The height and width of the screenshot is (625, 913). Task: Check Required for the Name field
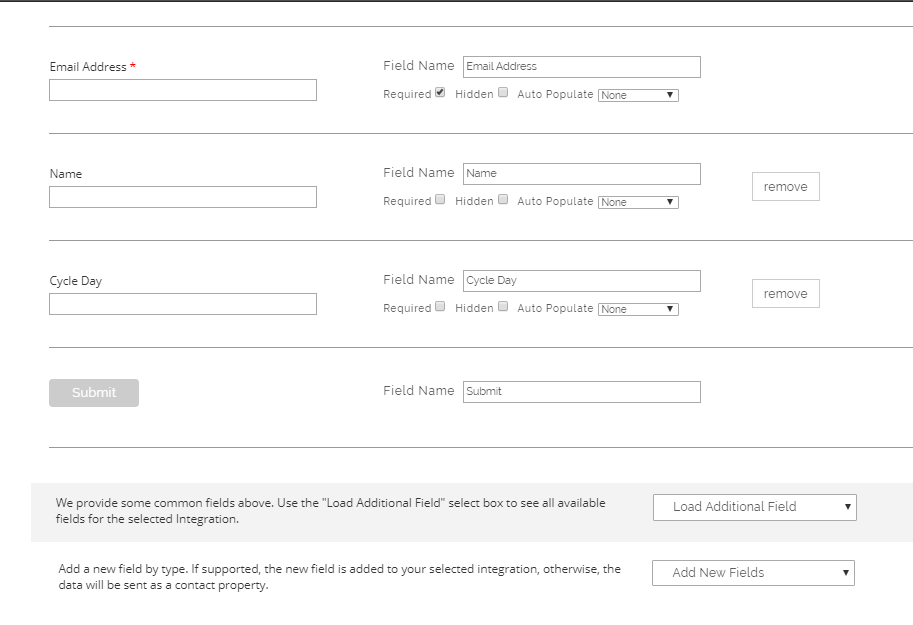[x=440, y=199]
